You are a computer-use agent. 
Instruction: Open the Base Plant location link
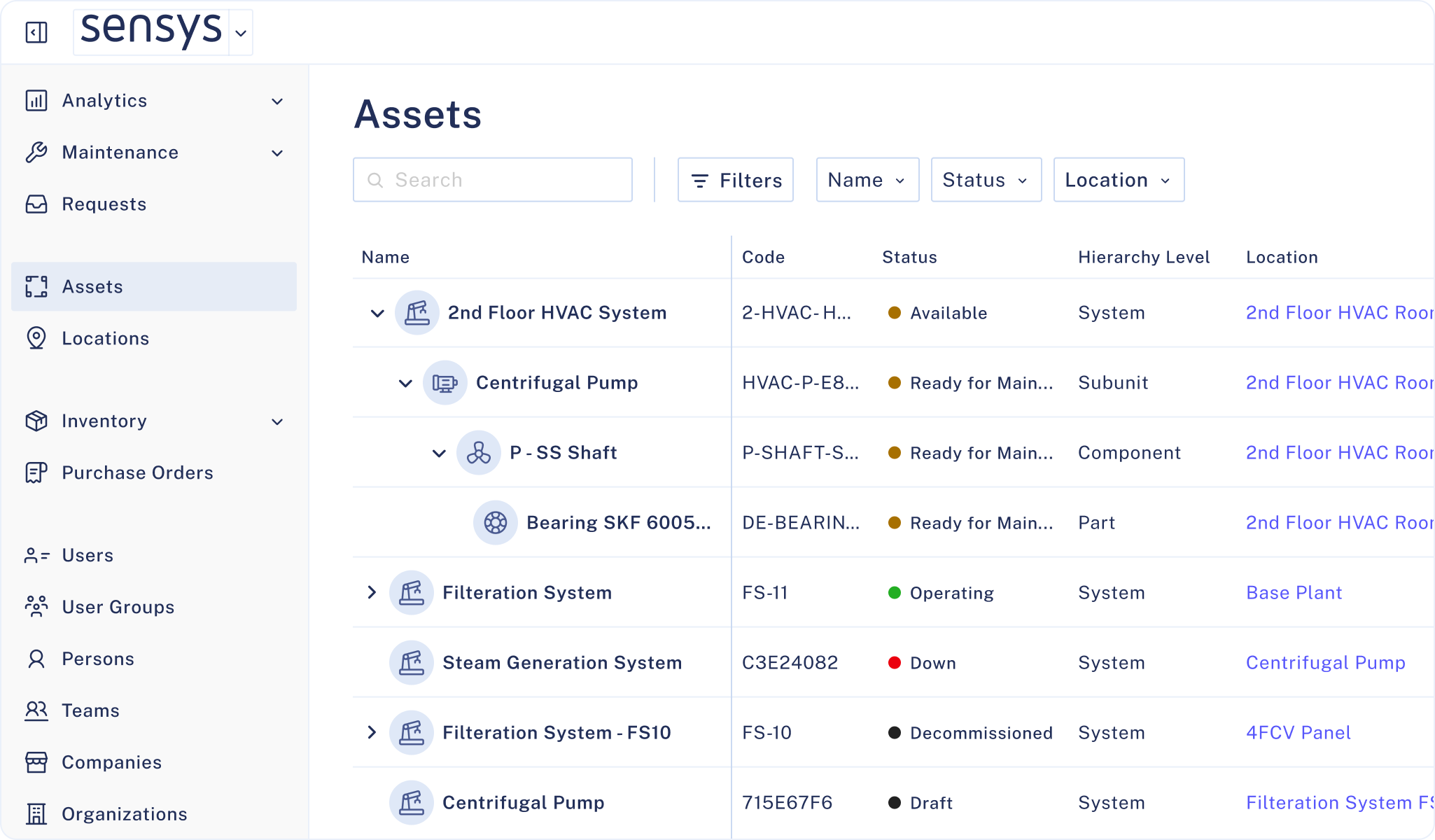(x=1294, y=592)
